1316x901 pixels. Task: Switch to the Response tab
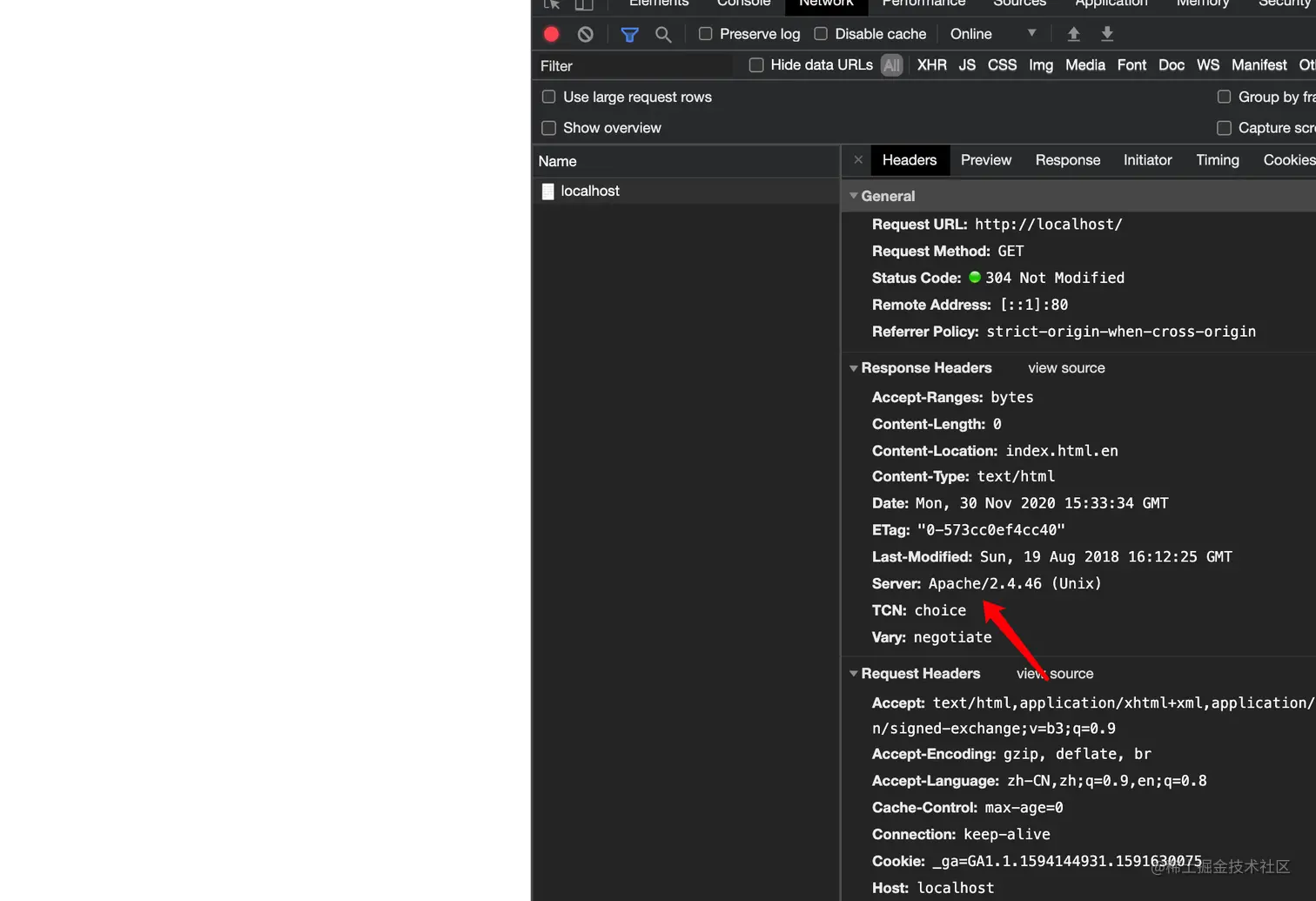1068,160
